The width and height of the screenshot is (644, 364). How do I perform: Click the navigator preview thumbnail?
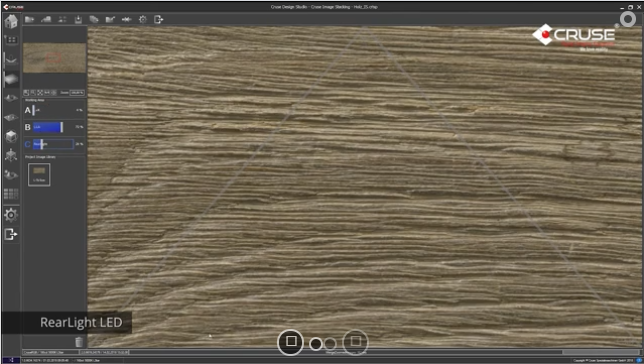[54, 58]
